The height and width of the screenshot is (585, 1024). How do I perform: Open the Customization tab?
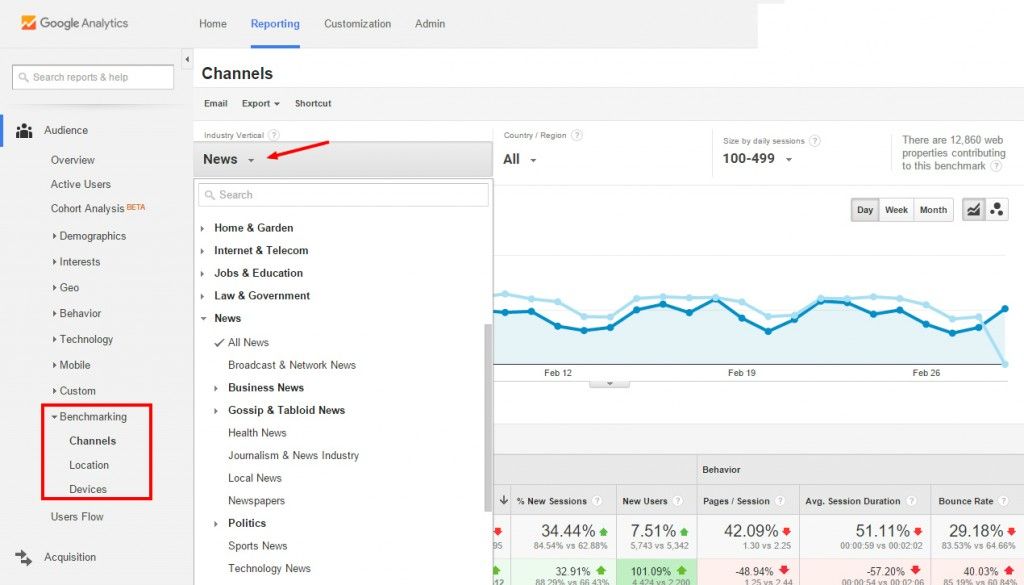357,24
